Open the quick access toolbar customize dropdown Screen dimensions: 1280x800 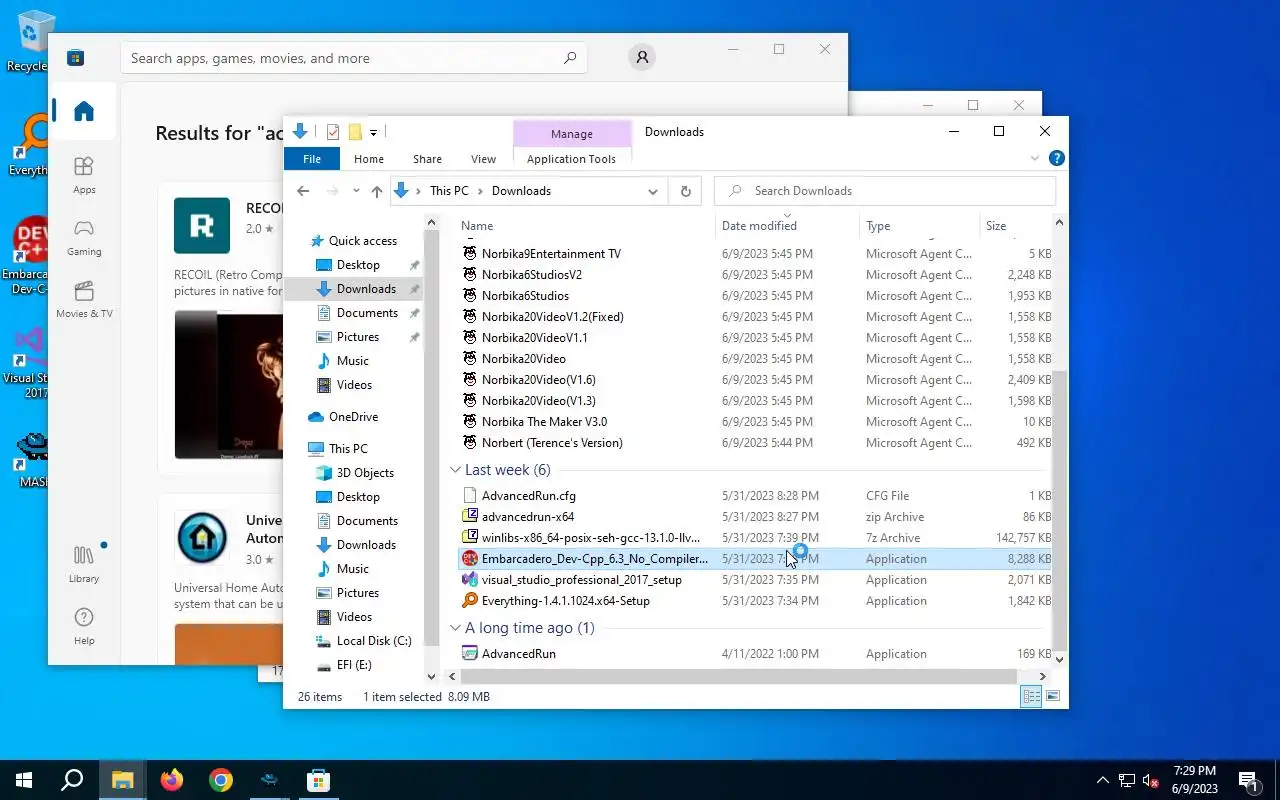click(373, 132)
